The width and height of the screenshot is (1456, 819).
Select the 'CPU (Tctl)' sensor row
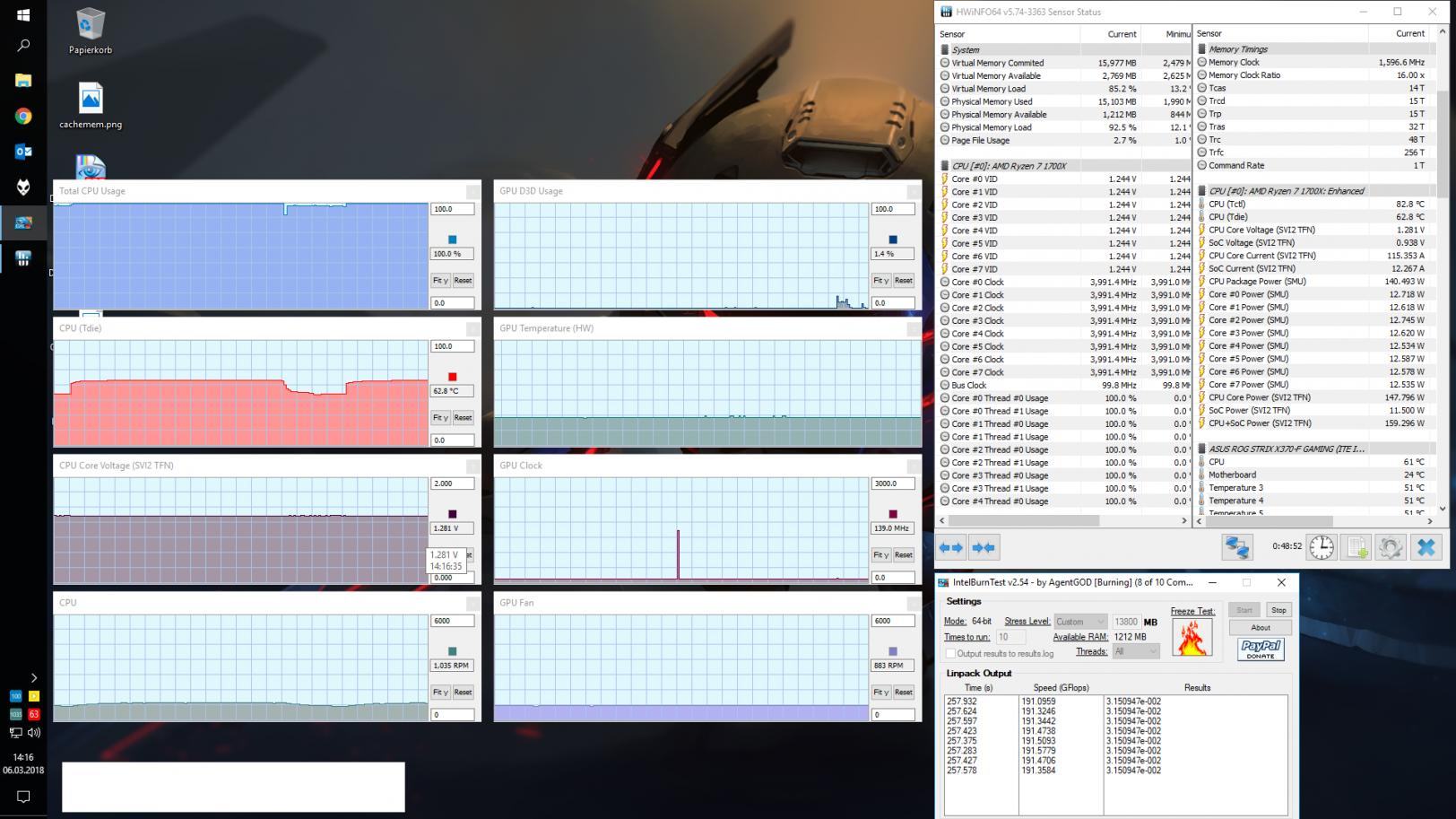[1313, 204]
